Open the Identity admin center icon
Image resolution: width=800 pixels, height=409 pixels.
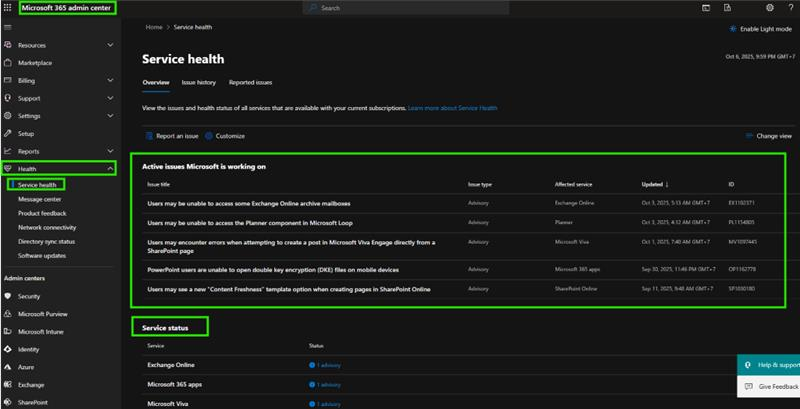click(8, 349)
